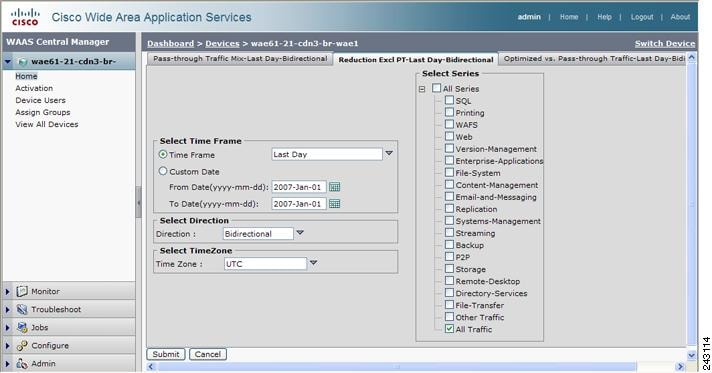Viewport: 712px width, 373px height.
Task: Click the Configure section icon
Action: click(x=22, y=345)
